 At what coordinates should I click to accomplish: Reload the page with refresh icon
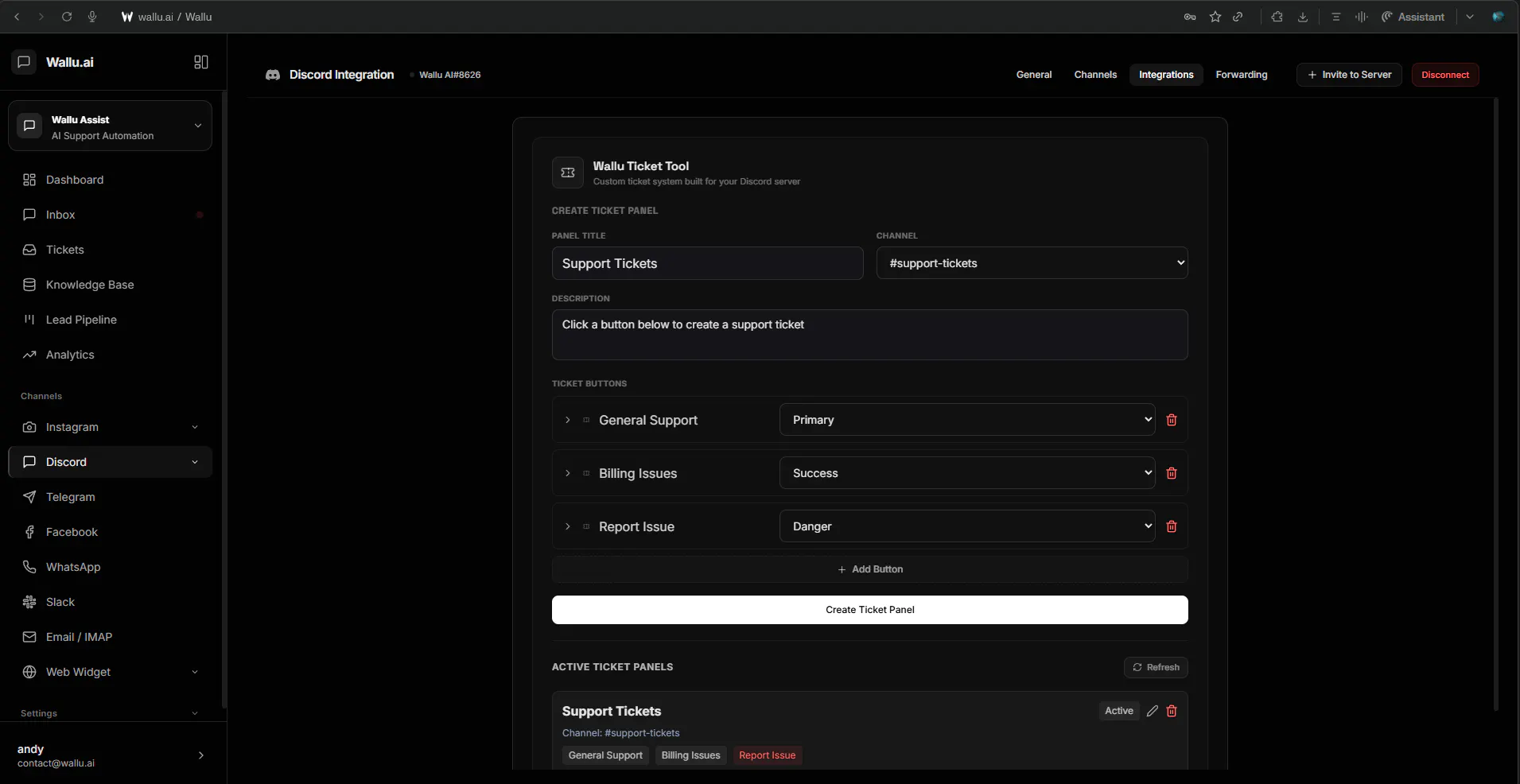(67, 17)
